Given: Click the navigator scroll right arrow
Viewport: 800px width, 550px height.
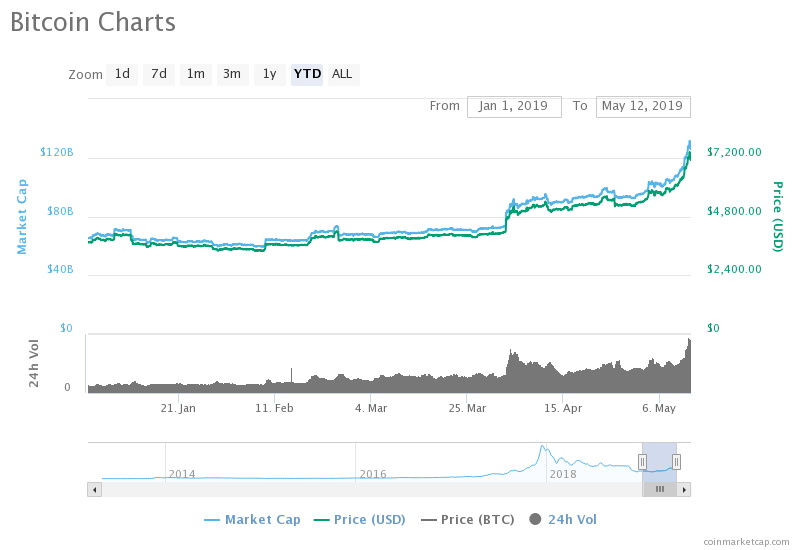Looking at the screenshot, I should click(x=684, y=489).
